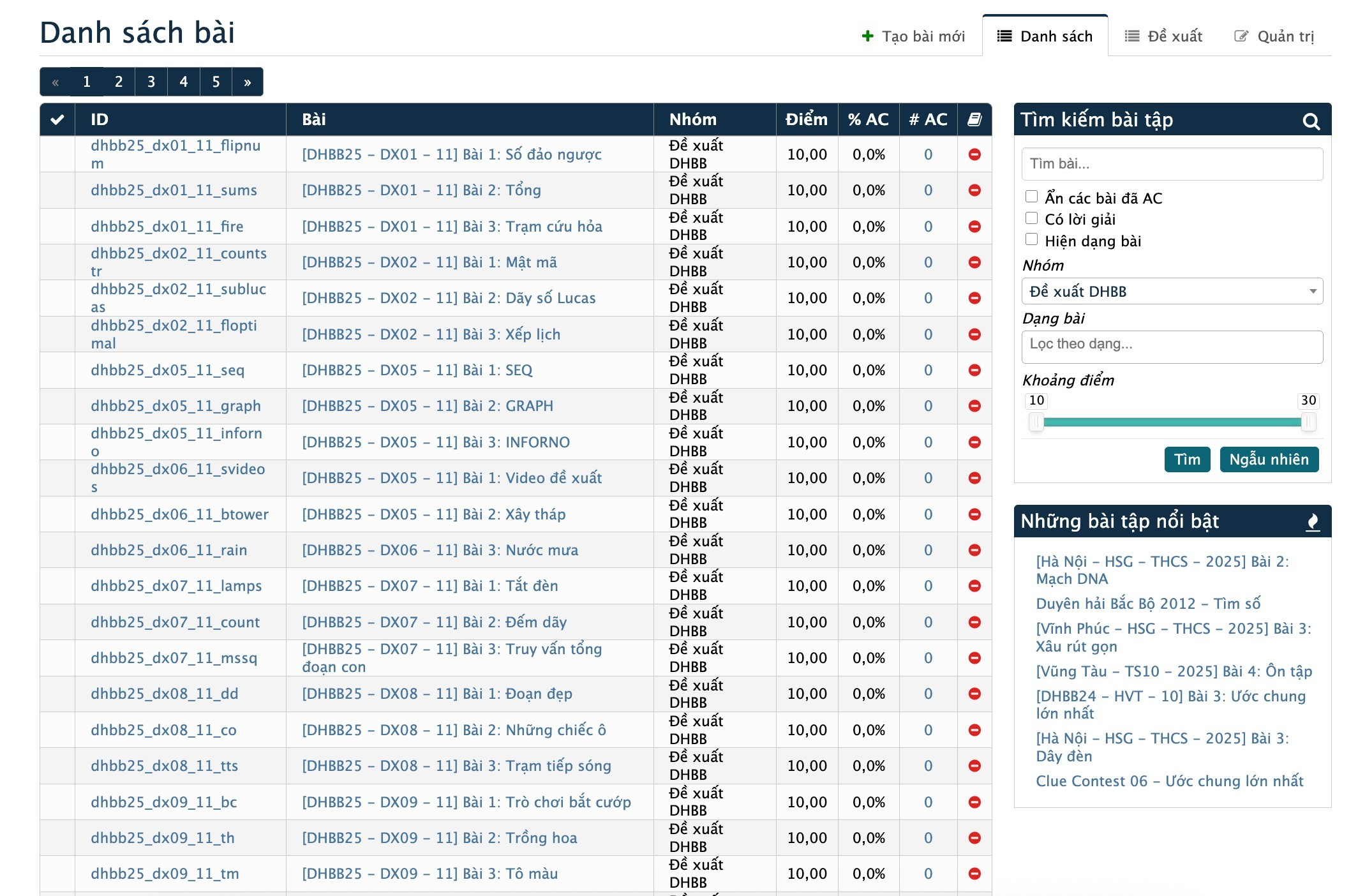This screenshot has height=896, width=1358.
Task: Click the book icon column header
Action: point(974,119)
